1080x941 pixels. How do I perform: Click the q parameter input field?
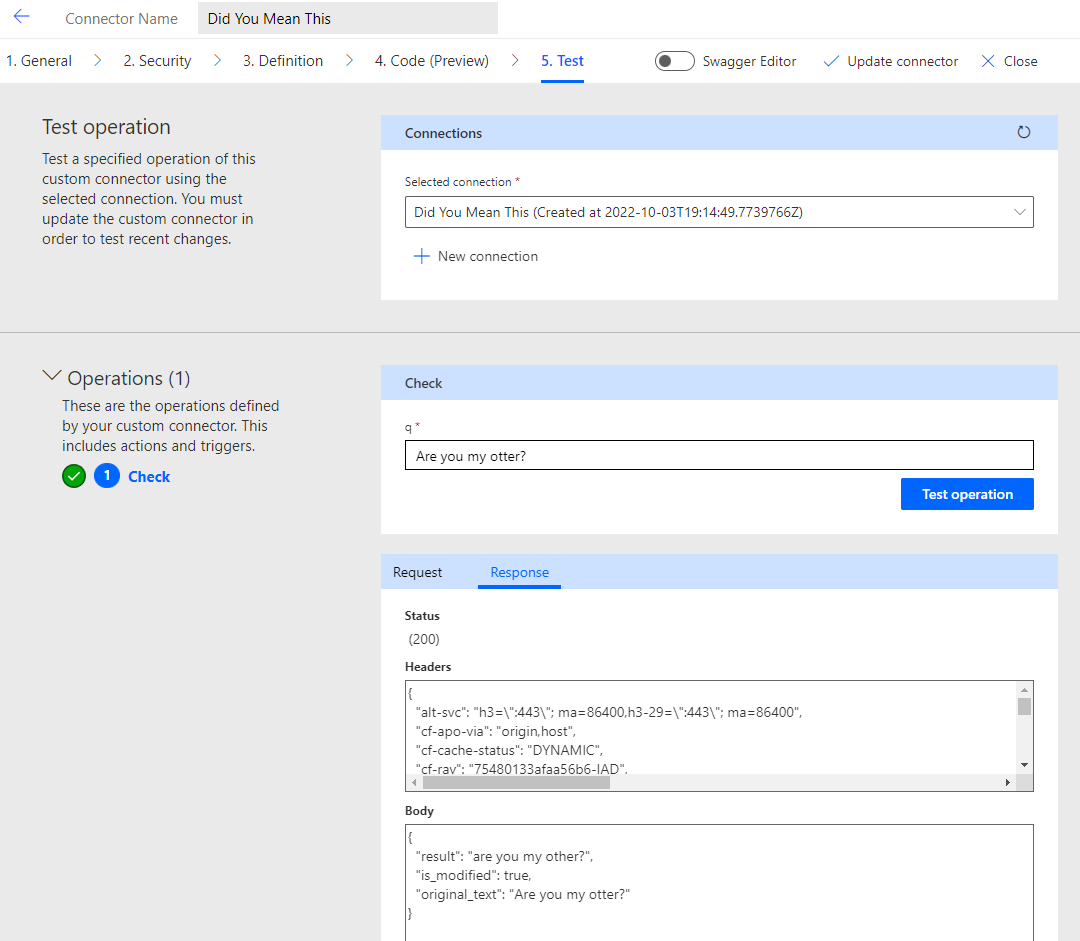(x=719, y=455)
